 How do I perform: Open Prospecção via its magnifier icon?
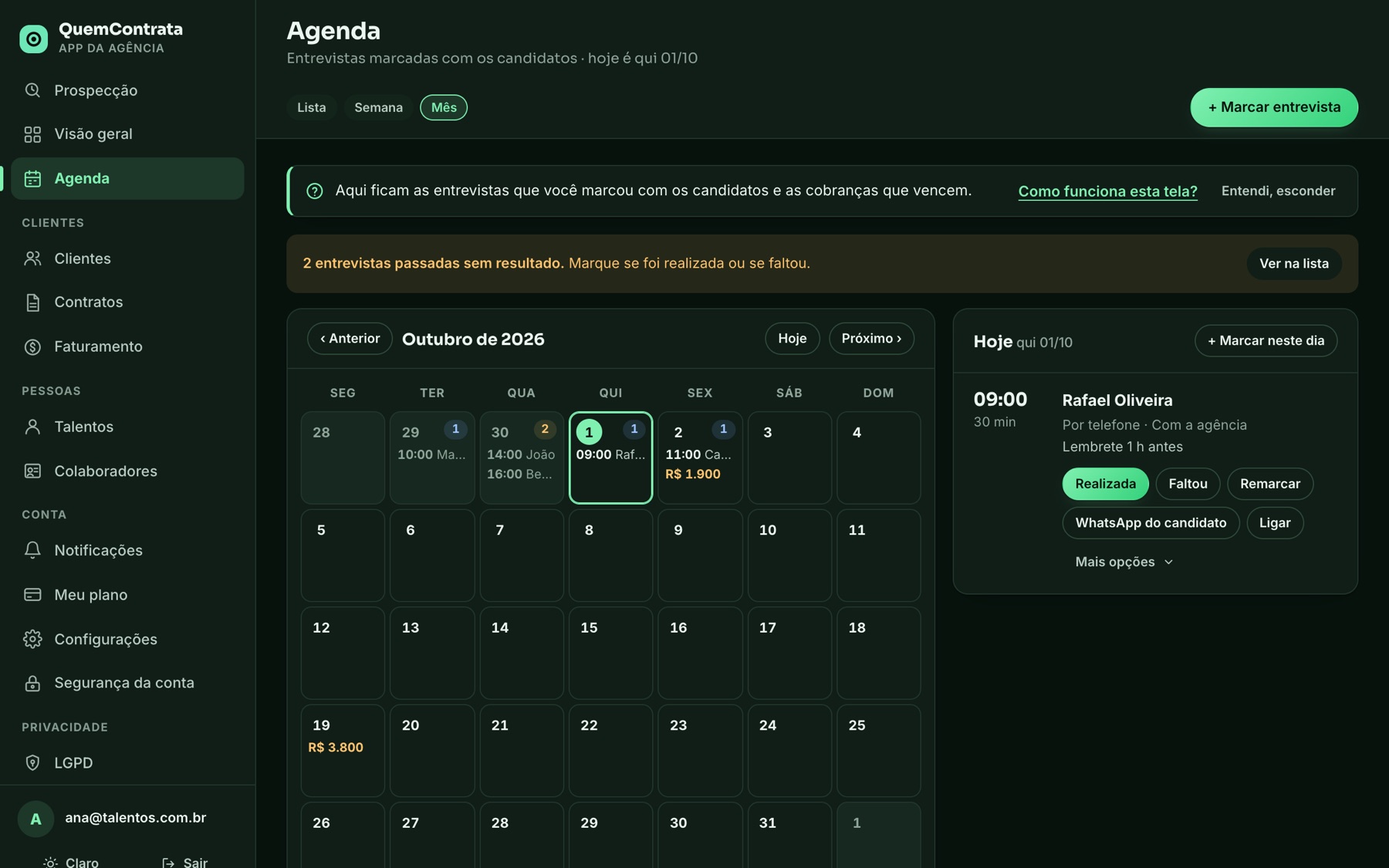coord(32,90)
